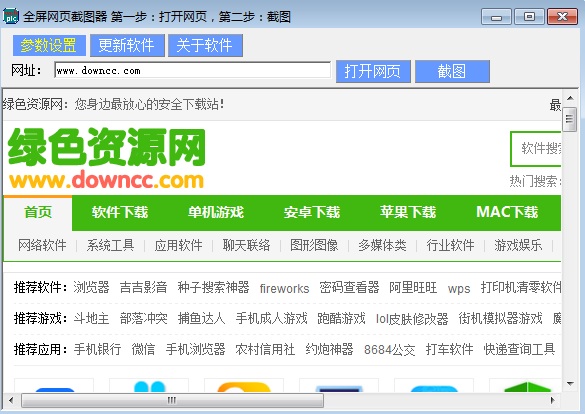
Task: Click the horizontal scrollbar right arrow
Action: point(553,401)
